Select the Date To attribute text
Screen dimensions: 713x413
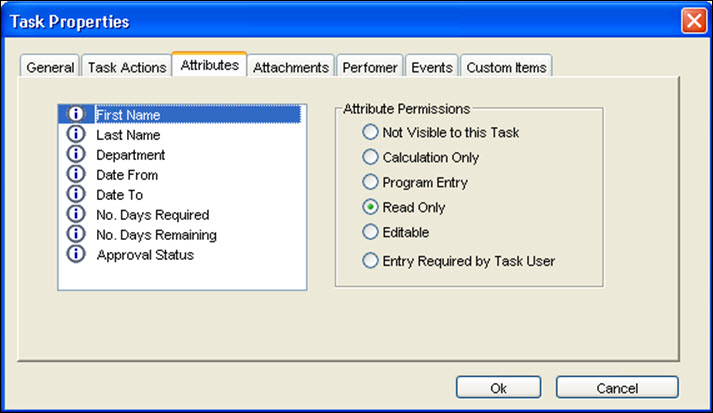(120, 195)
